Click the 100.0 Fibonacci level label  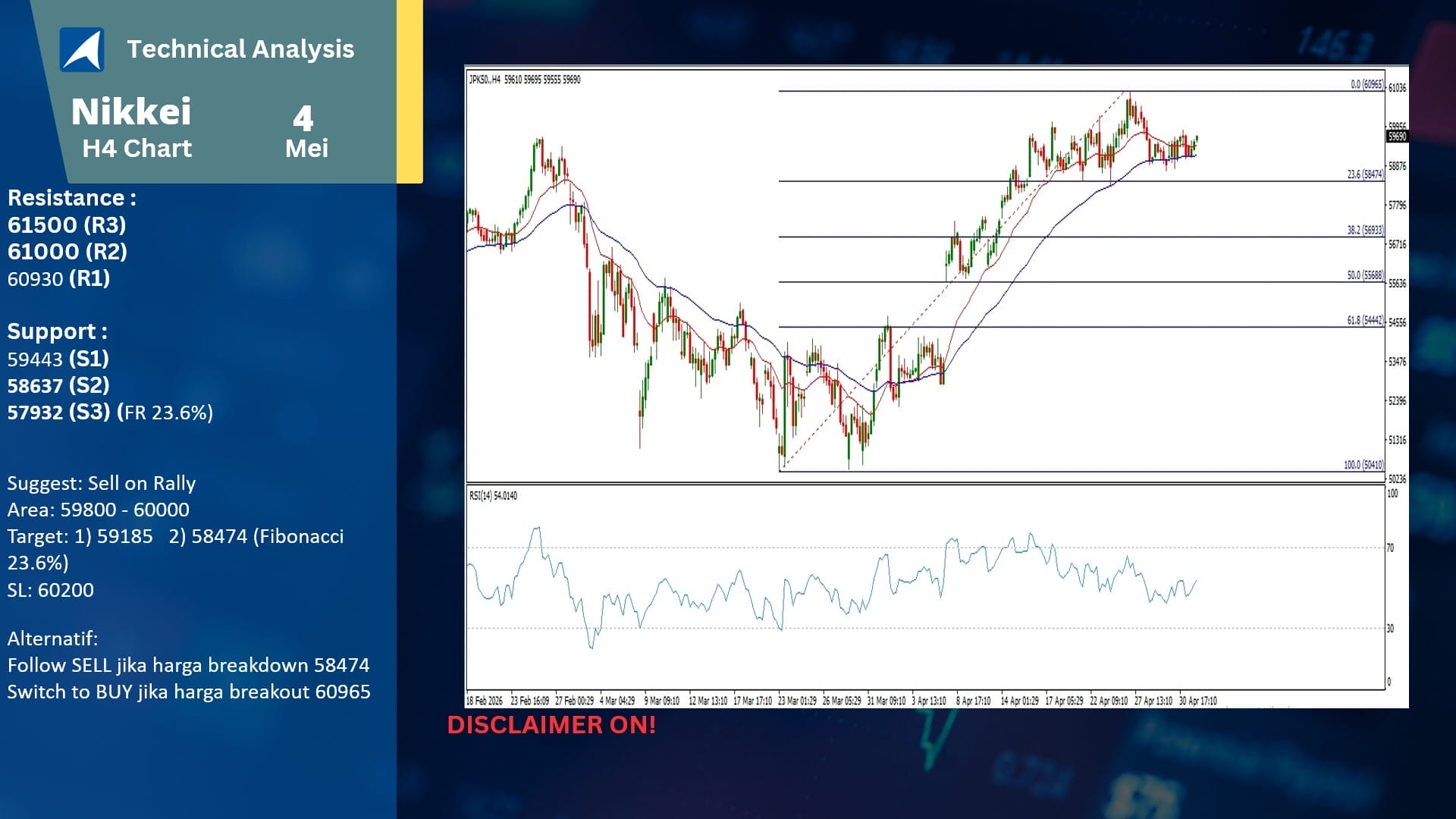(x=1363, y=465)
